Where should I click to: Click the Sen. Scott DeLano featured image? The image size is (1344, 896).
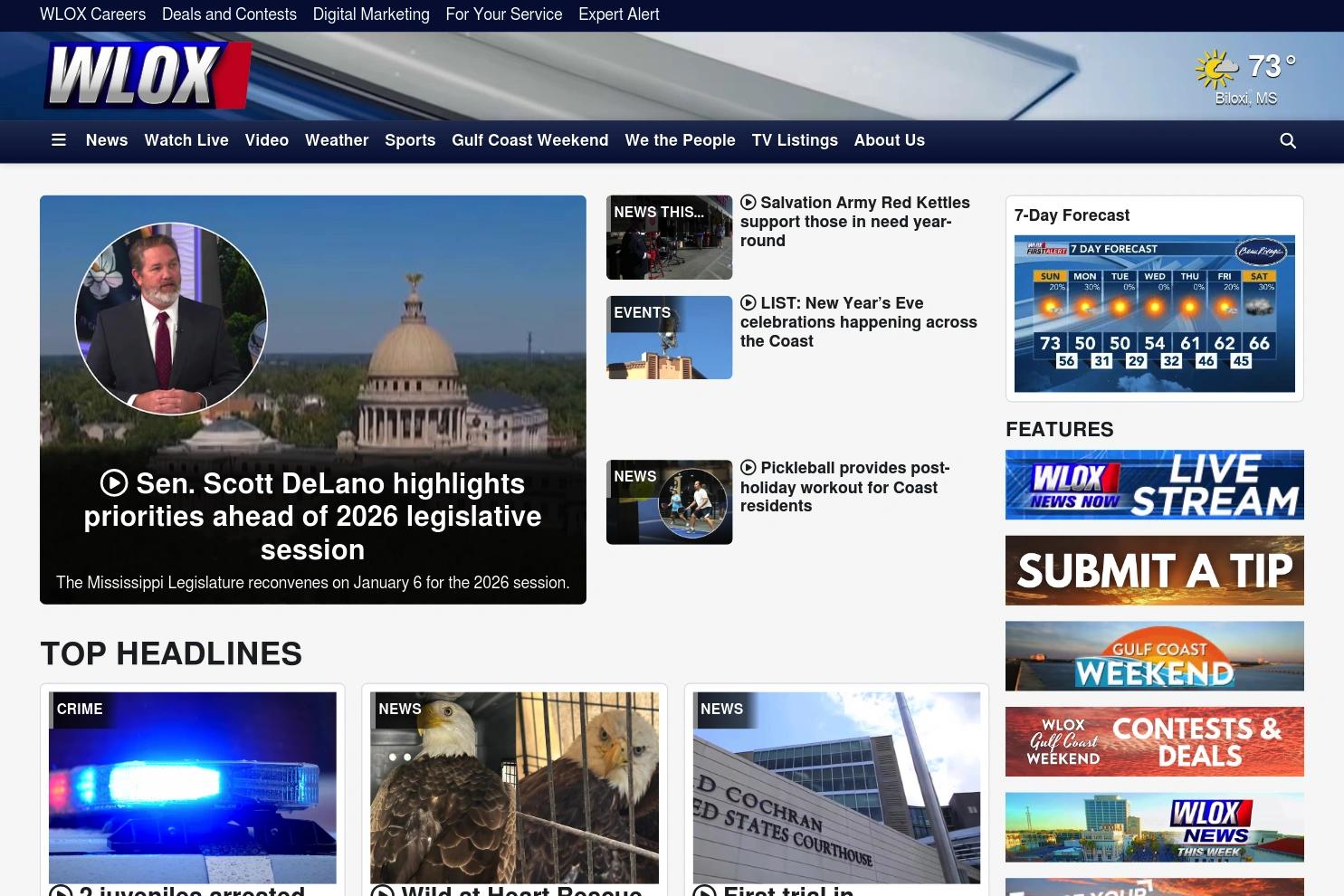point(313,400)
